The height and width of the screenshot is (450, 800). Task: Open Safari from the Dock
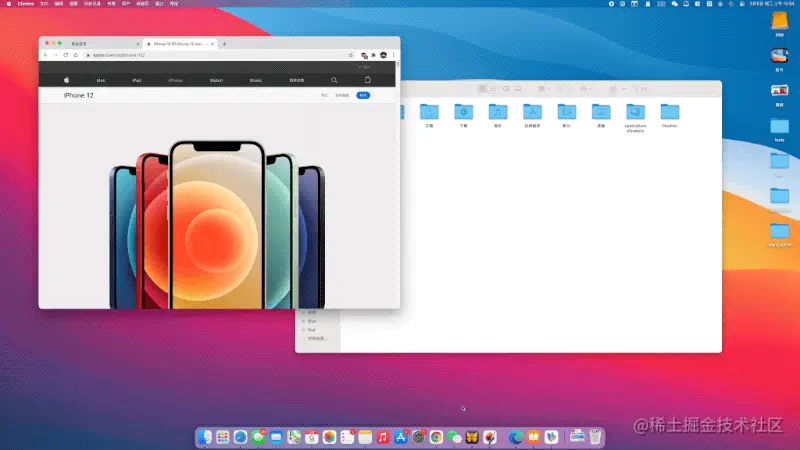tap(240, 437)
